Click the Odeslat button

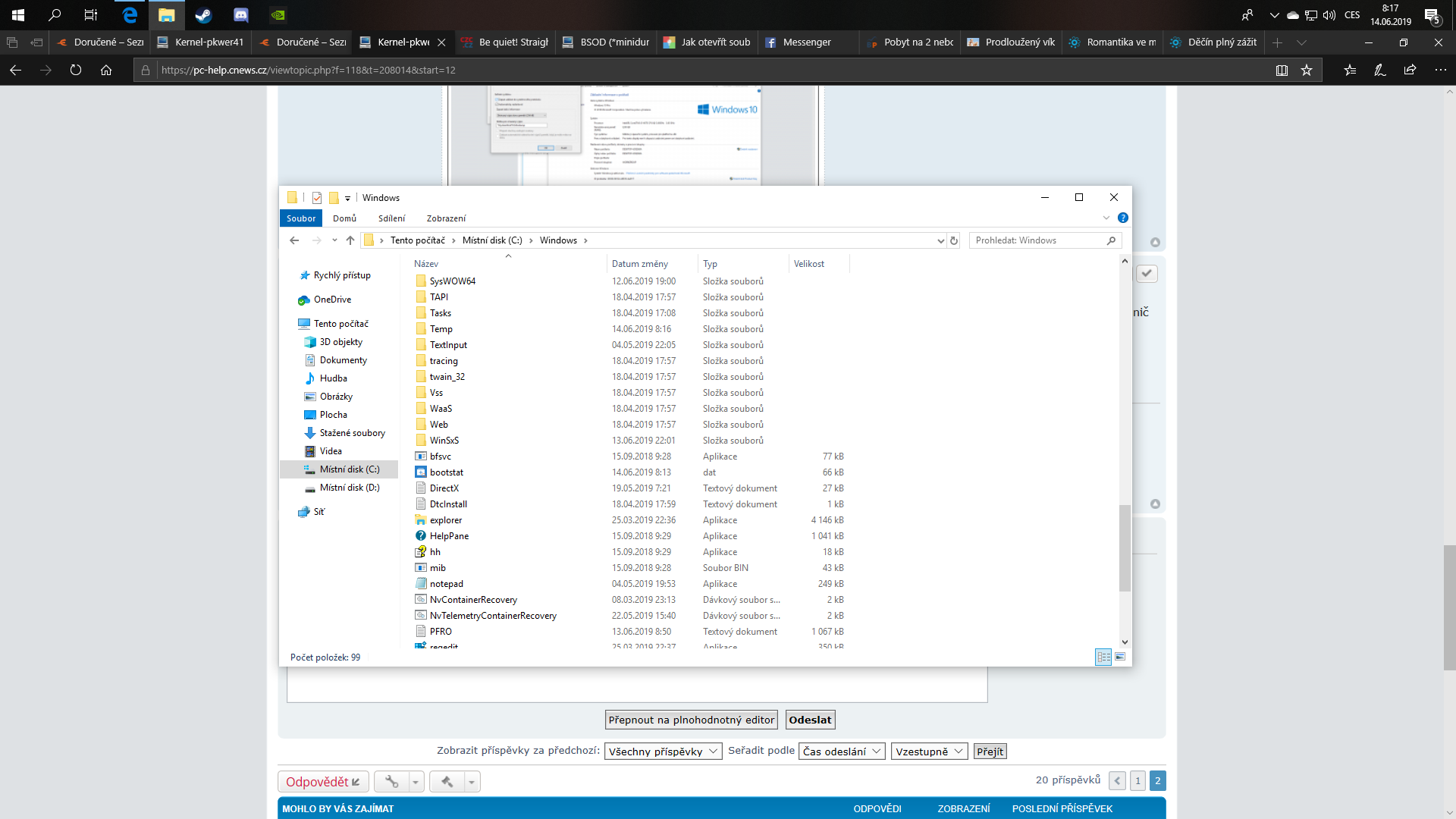click(810, 720)
